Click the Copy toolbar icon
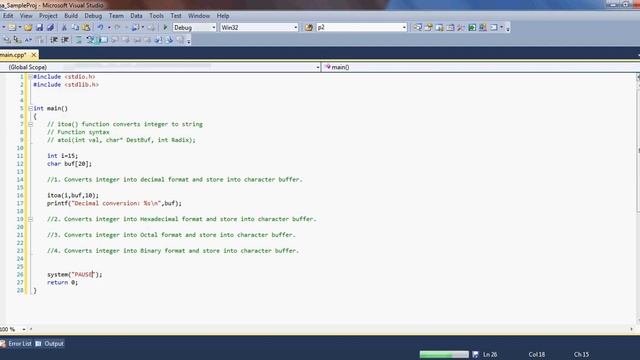Screen dimensions: 640x360 pos(75,27)
